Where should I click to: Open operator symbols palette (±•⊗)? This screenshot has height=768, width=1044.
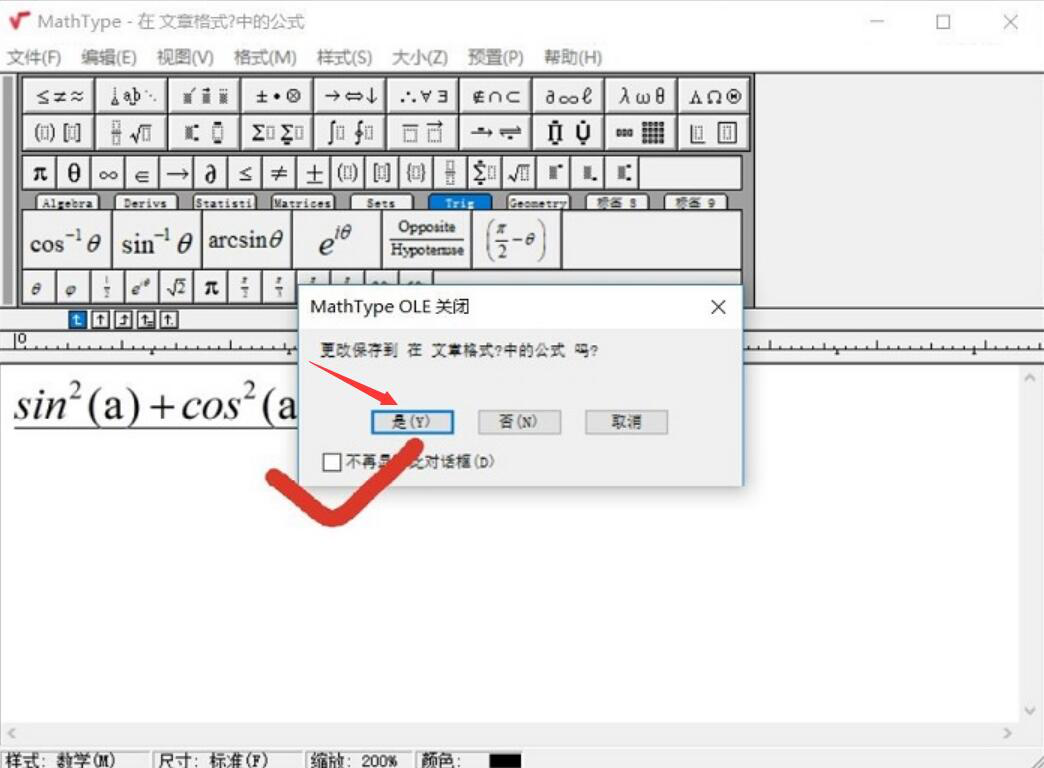(x=278, y=97)
